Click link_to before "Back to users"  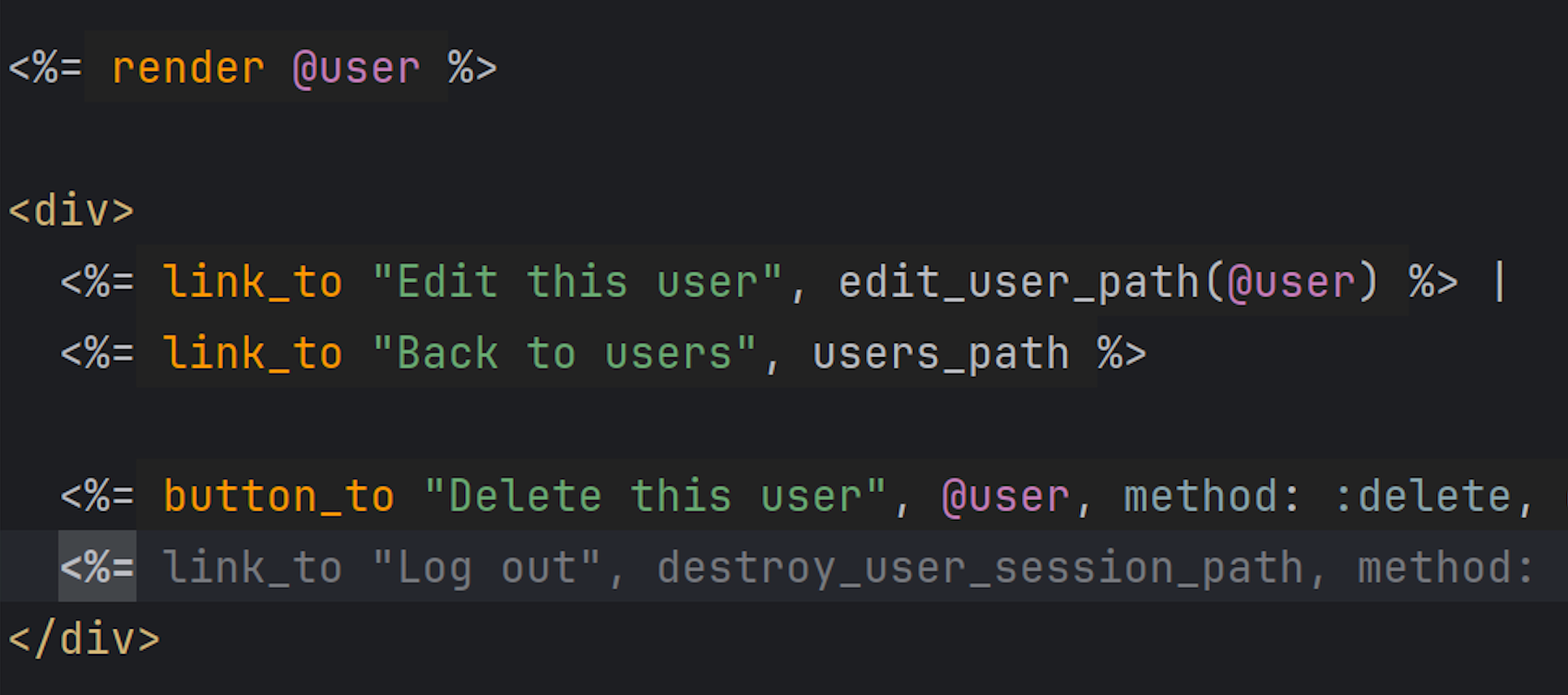point(253,354)
